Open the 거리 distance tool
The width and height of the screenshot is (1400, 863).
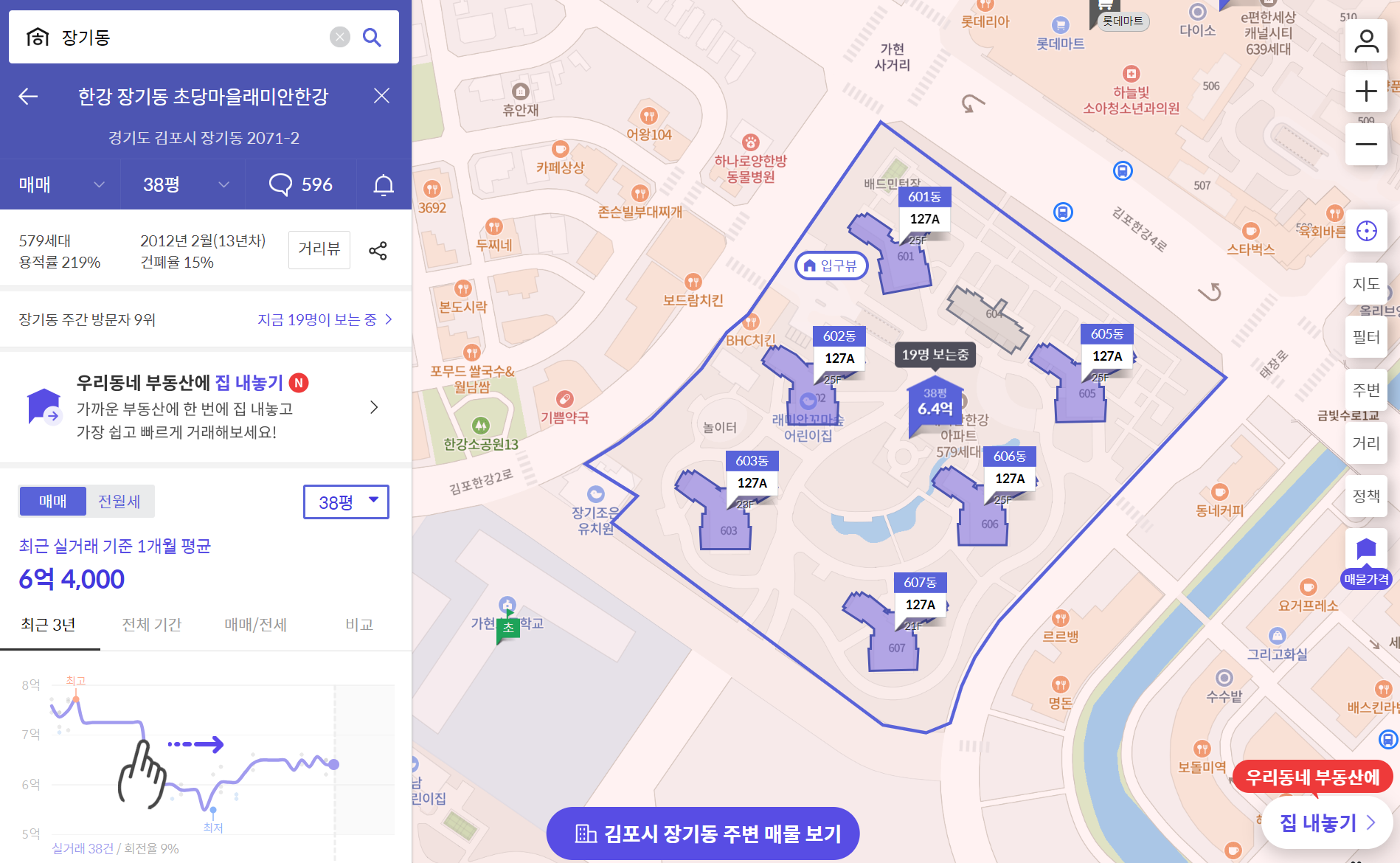1366,443
